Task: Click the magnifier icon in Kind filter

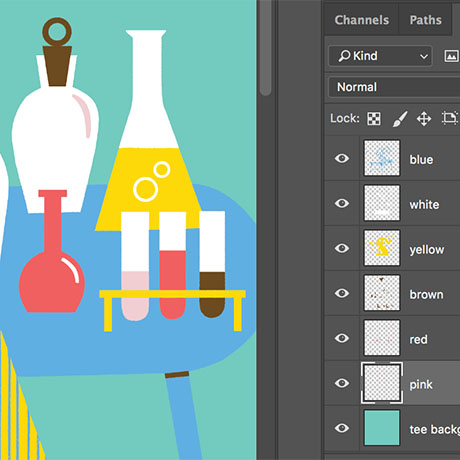Action: coord(344,56)
